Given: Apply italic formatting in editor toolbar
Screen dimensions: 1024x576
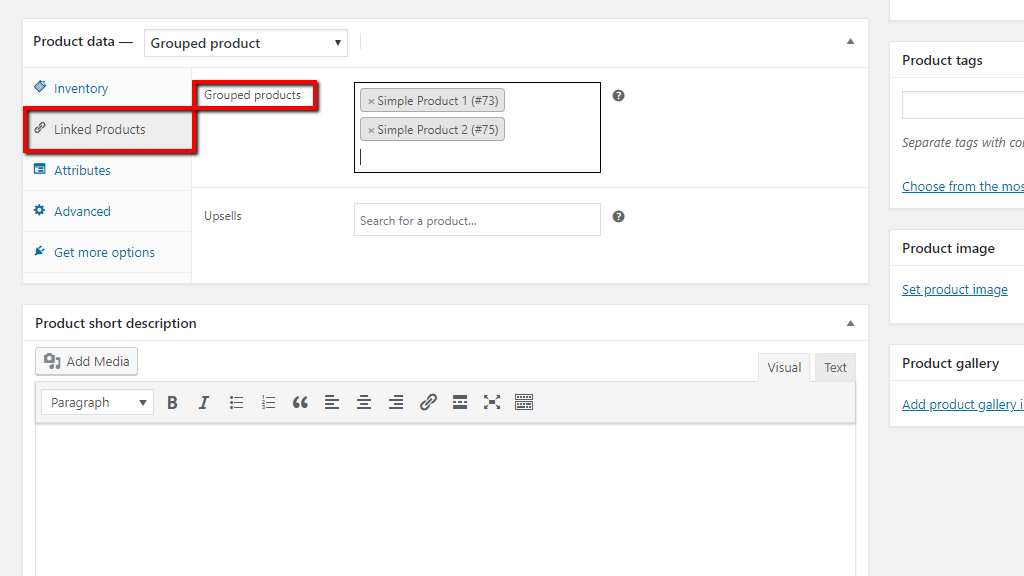Looking at the screenshot, I should [x=204, y=402].
